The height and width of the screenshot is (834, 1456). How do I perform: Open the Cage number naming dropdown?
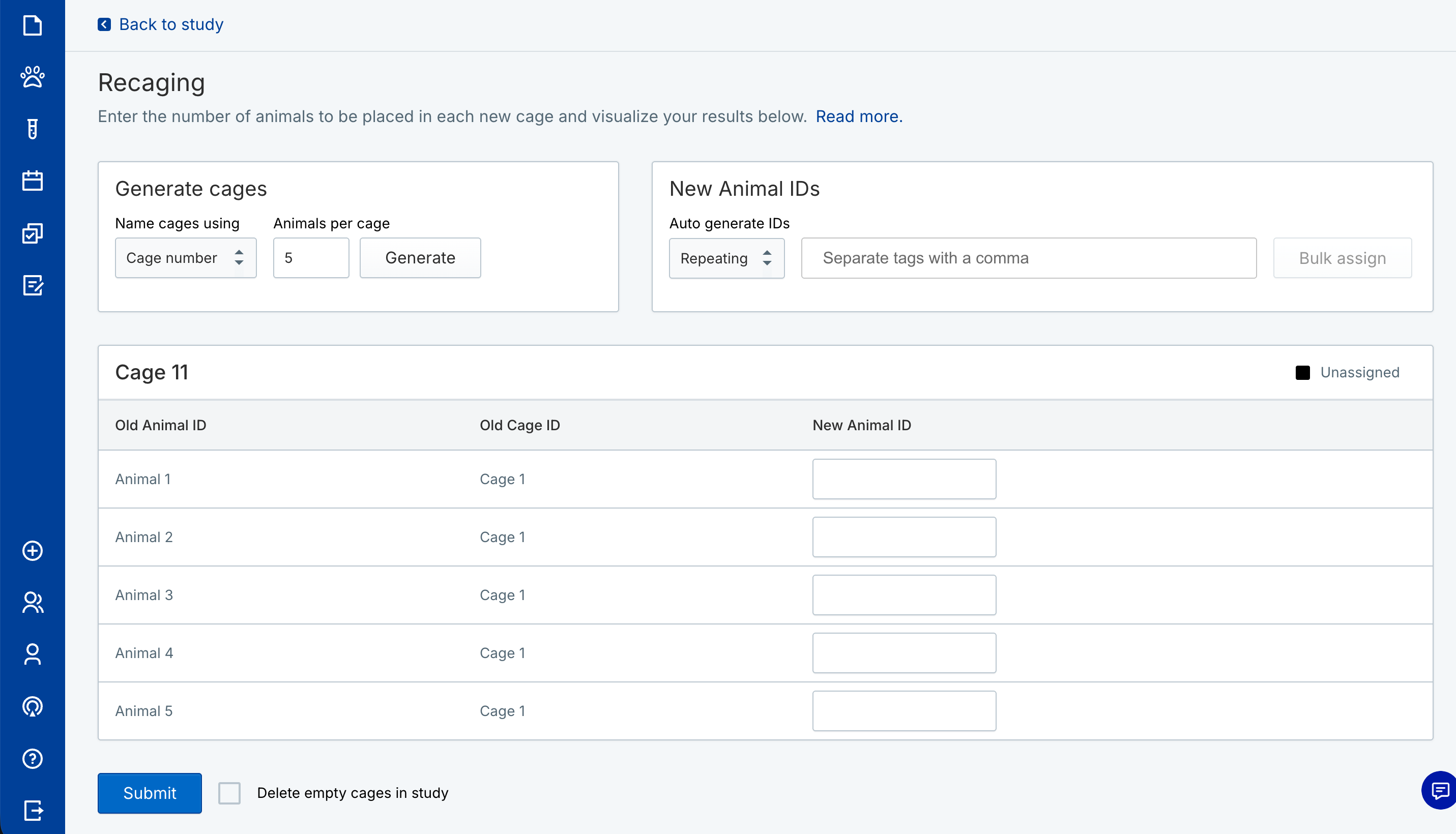pos(186,258)
